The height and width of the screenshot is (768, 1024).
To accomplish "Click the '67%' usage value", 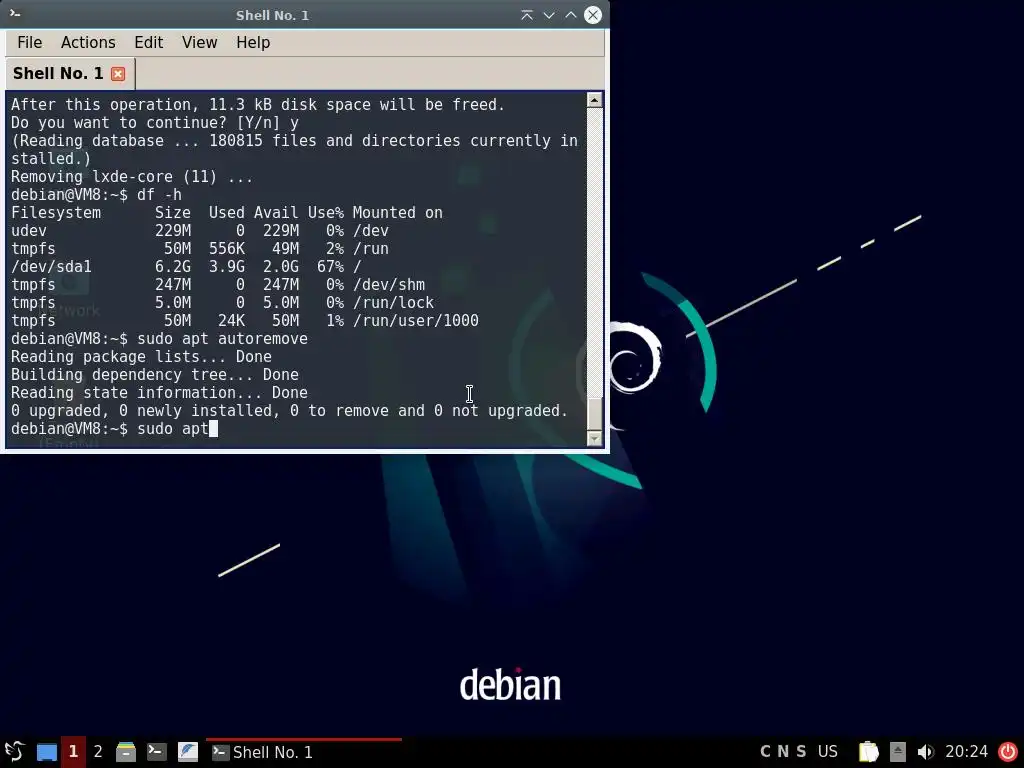I will pos(330,266).
